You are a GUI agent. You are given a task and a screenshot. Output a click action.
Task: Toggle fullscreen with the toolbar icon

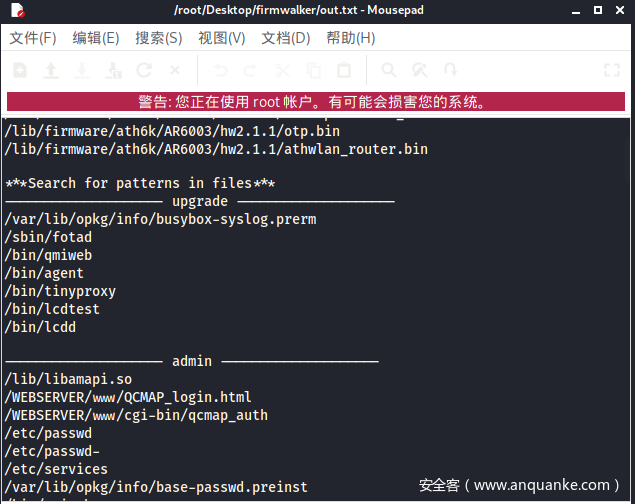coord(612,71)
